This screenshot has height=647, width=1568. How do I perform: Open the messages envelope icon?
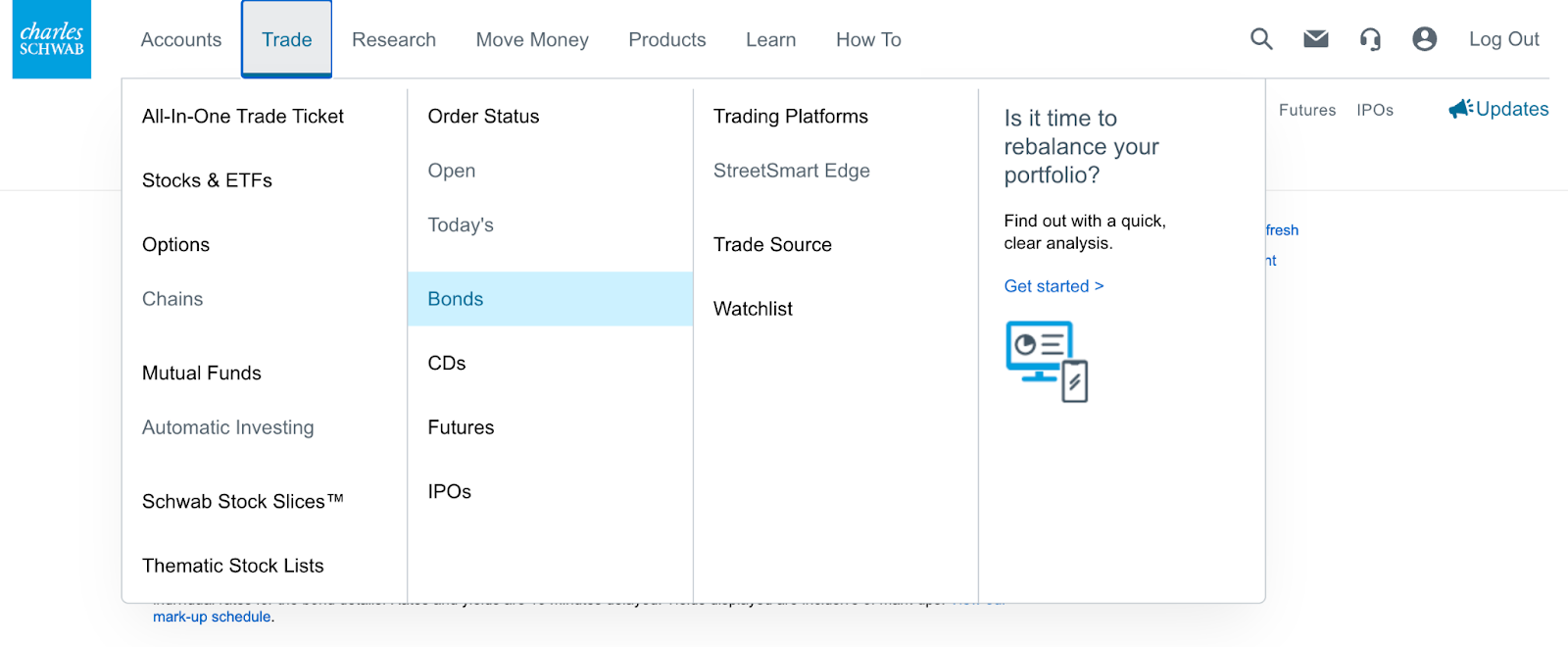coord(1316,39)
